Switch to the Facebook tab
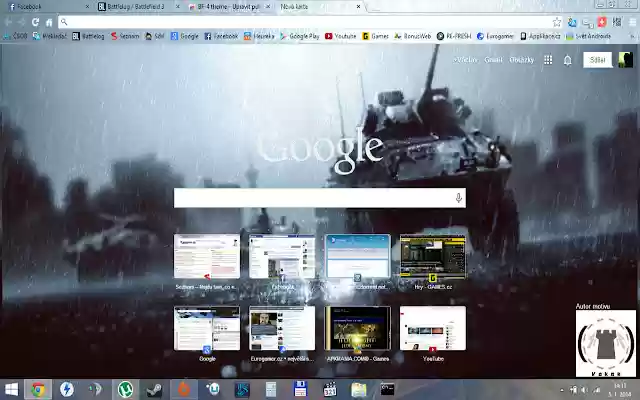 tap(47, 7)
